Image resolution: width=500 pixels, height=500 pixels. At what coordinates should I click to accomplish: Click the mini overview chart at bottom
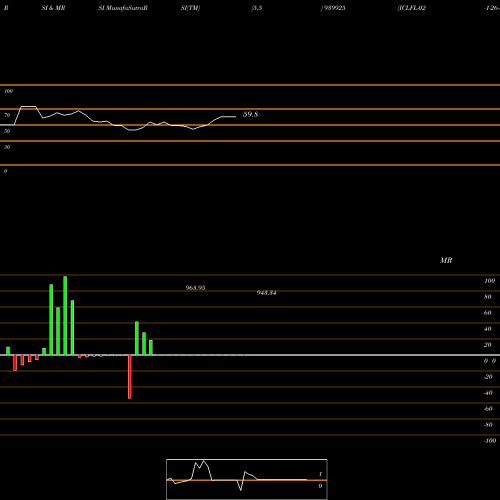click(247, 479)
